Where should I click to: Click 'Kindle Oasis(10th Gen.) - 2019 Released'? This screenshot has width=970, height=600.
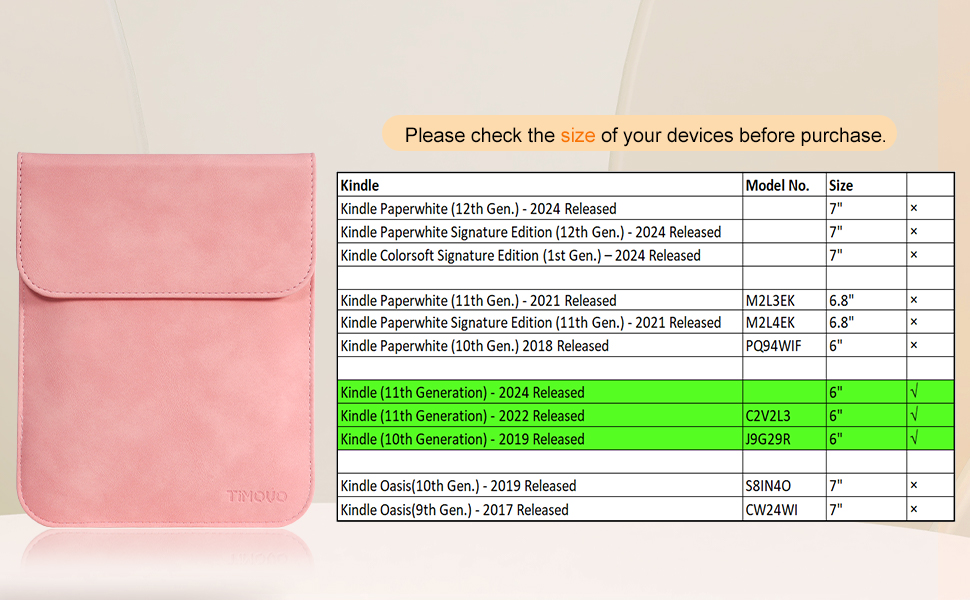coord(458,486)
